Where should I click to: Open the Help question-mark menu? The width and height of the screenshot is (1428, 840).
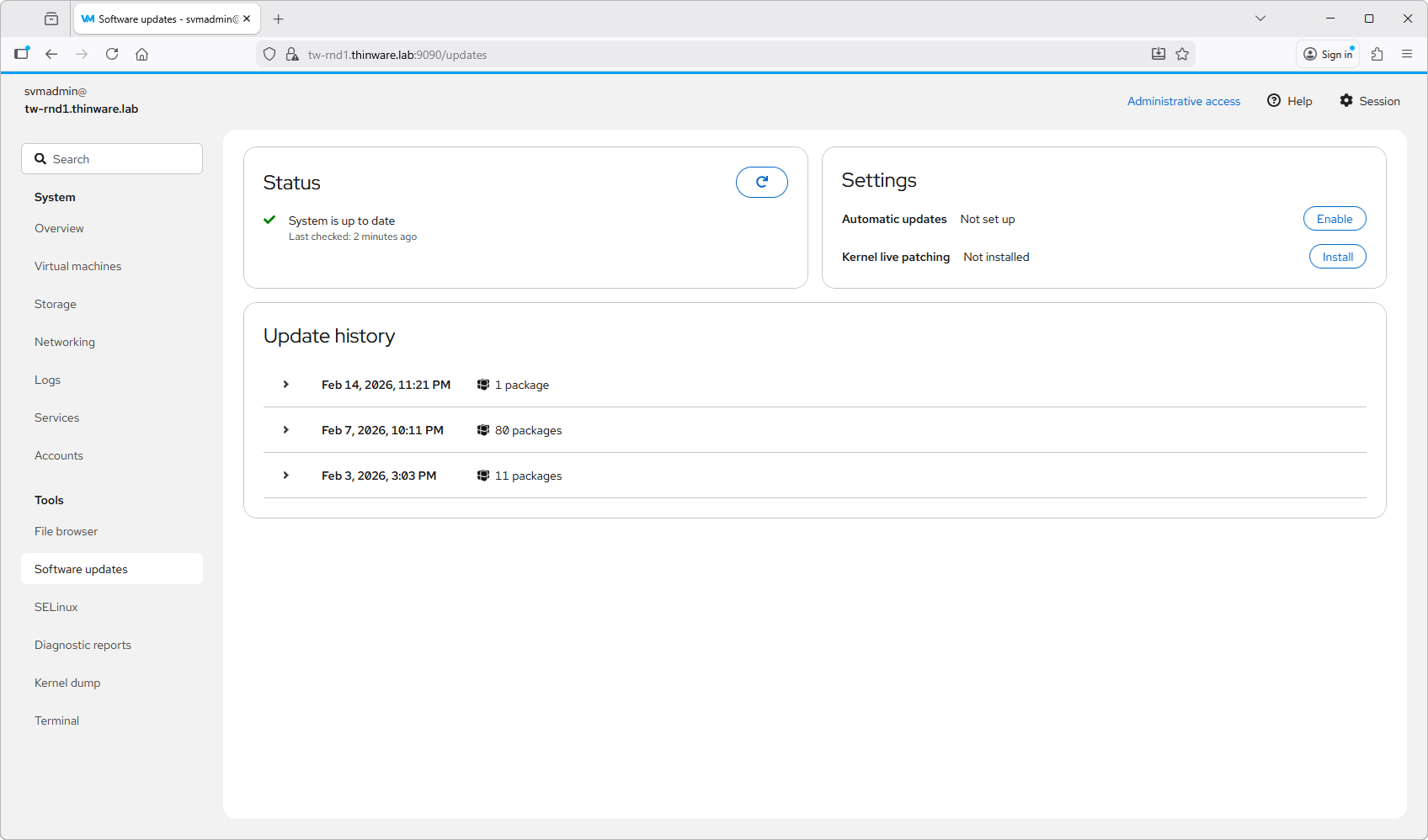pos(1289,101)
